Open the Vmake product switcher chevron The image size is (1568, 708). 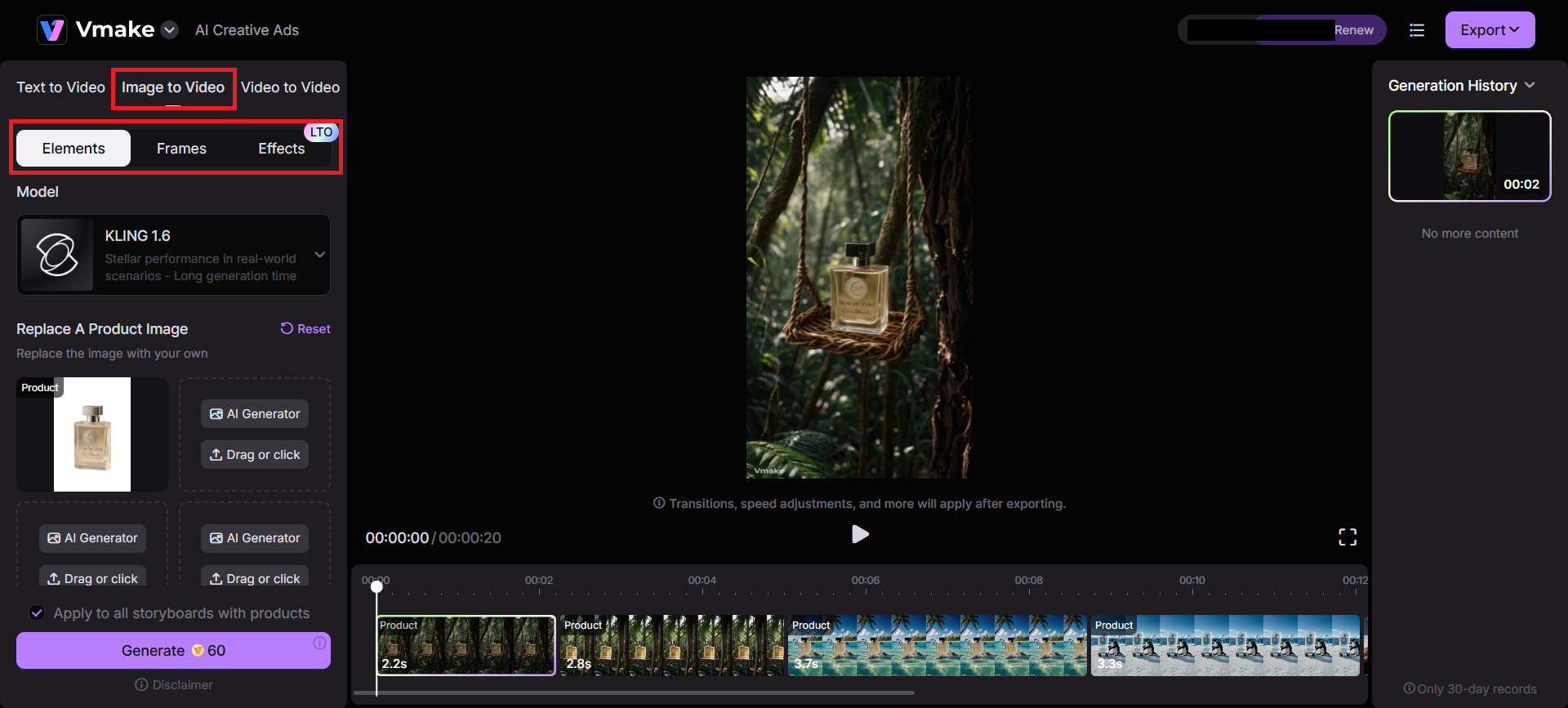coord(170,30)
